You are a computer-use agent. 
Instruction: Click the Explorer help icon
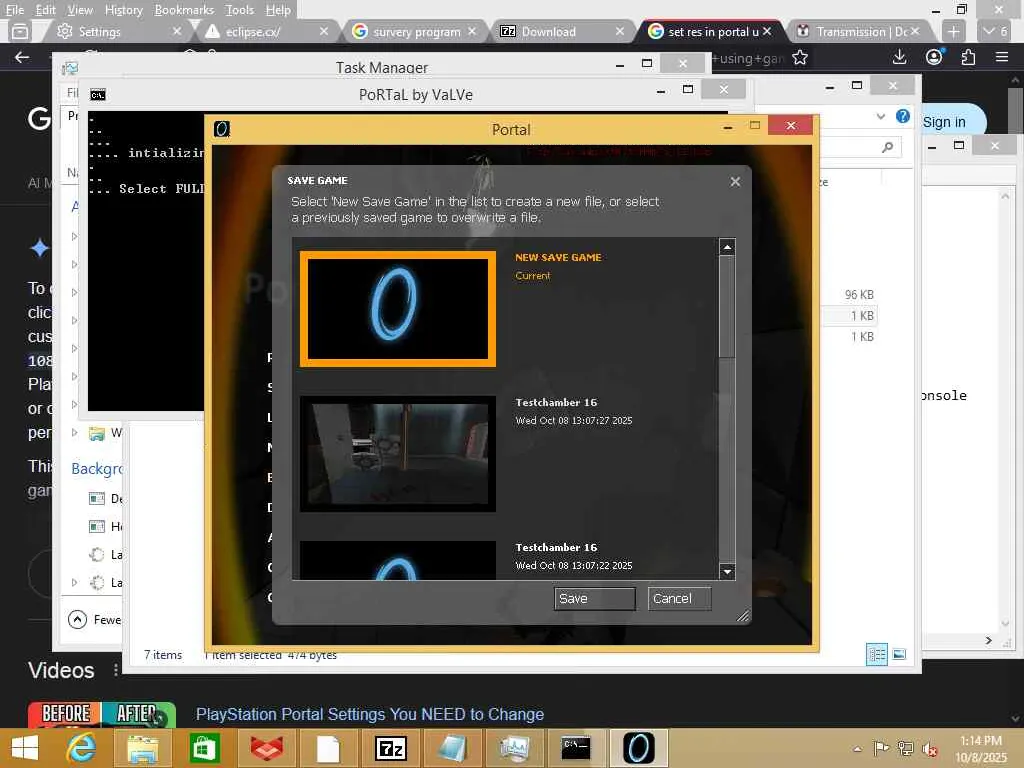(x=903, y=116)
